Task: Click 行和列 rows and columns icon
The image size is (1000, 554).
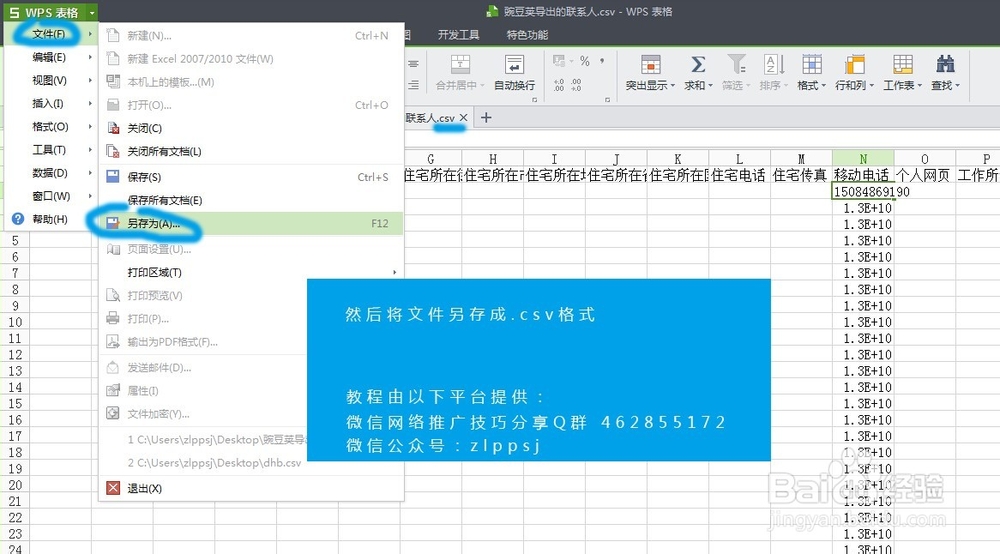Action: (854, 65)
